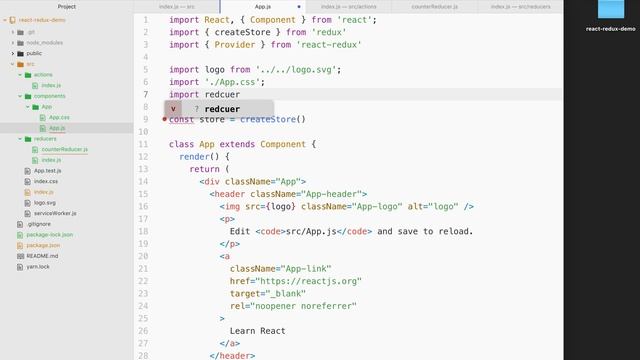Viewport: 640px width, 360px height.
Task: Click file icon of index.js under actions
Action: click(x=35, y=85)
